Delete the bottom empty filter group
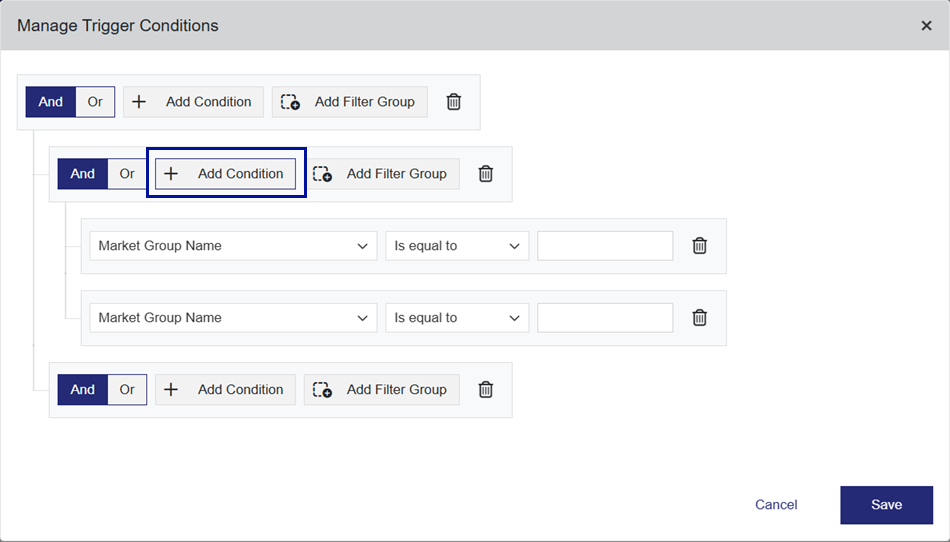The height and width of the screenshot is (542, 950). [x=486, y=390]
